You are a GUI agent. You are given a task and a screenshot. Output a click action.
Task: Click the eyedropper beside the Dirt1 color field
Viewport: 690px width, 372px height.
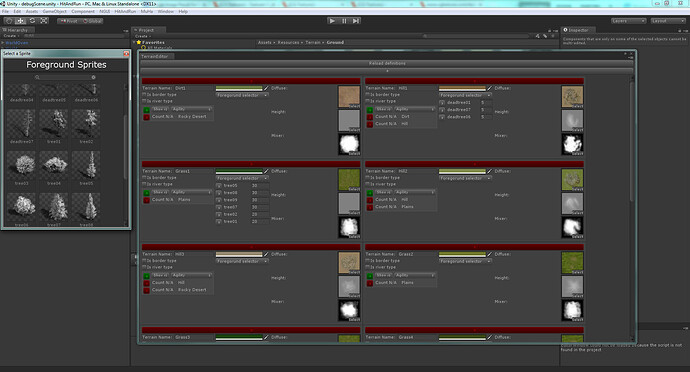pyautogui.click(x=266, y=88)
